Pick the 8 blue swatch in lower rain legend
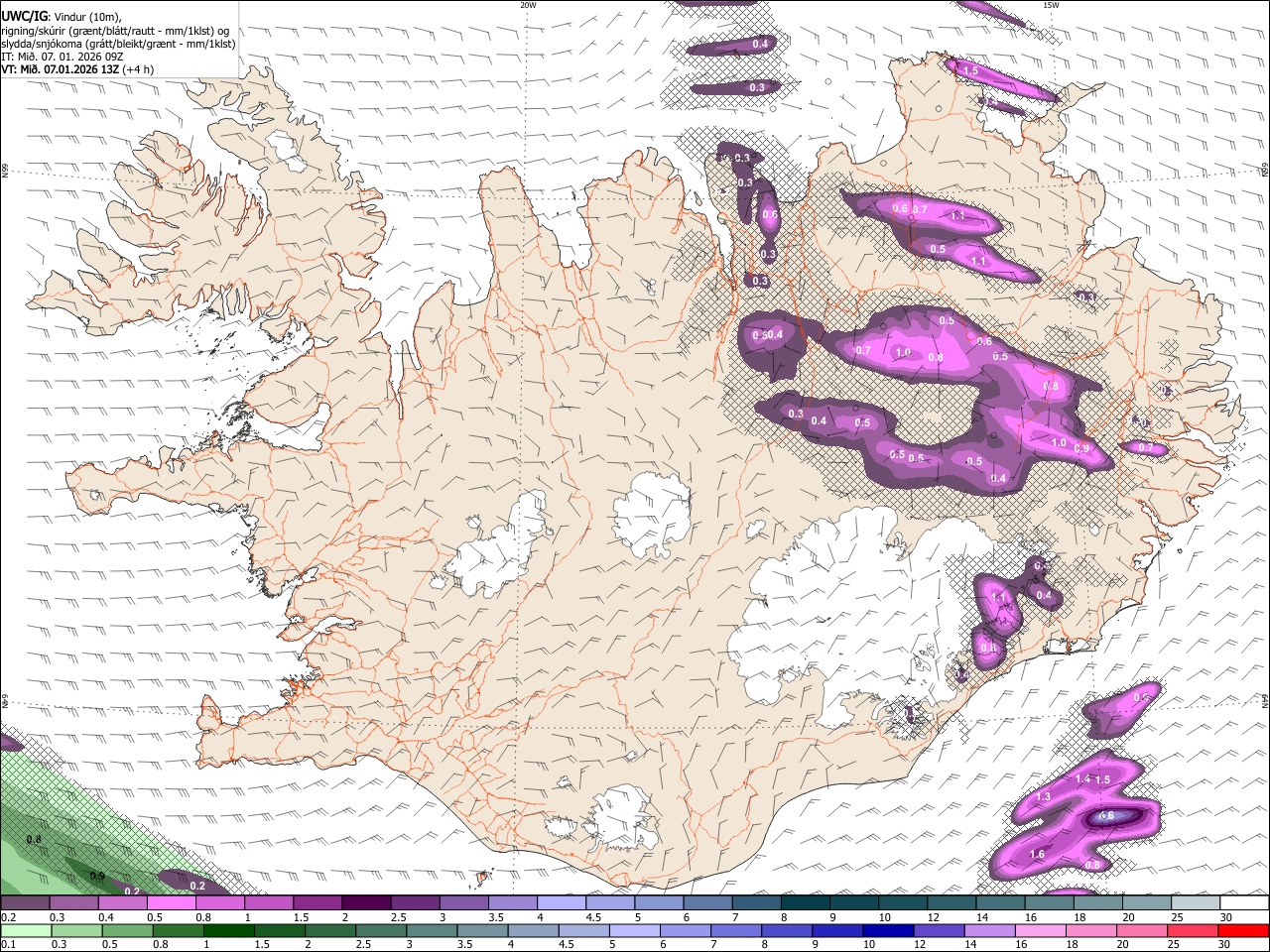The width and height of the screenshot is (1270, 952). click(787, 930)
